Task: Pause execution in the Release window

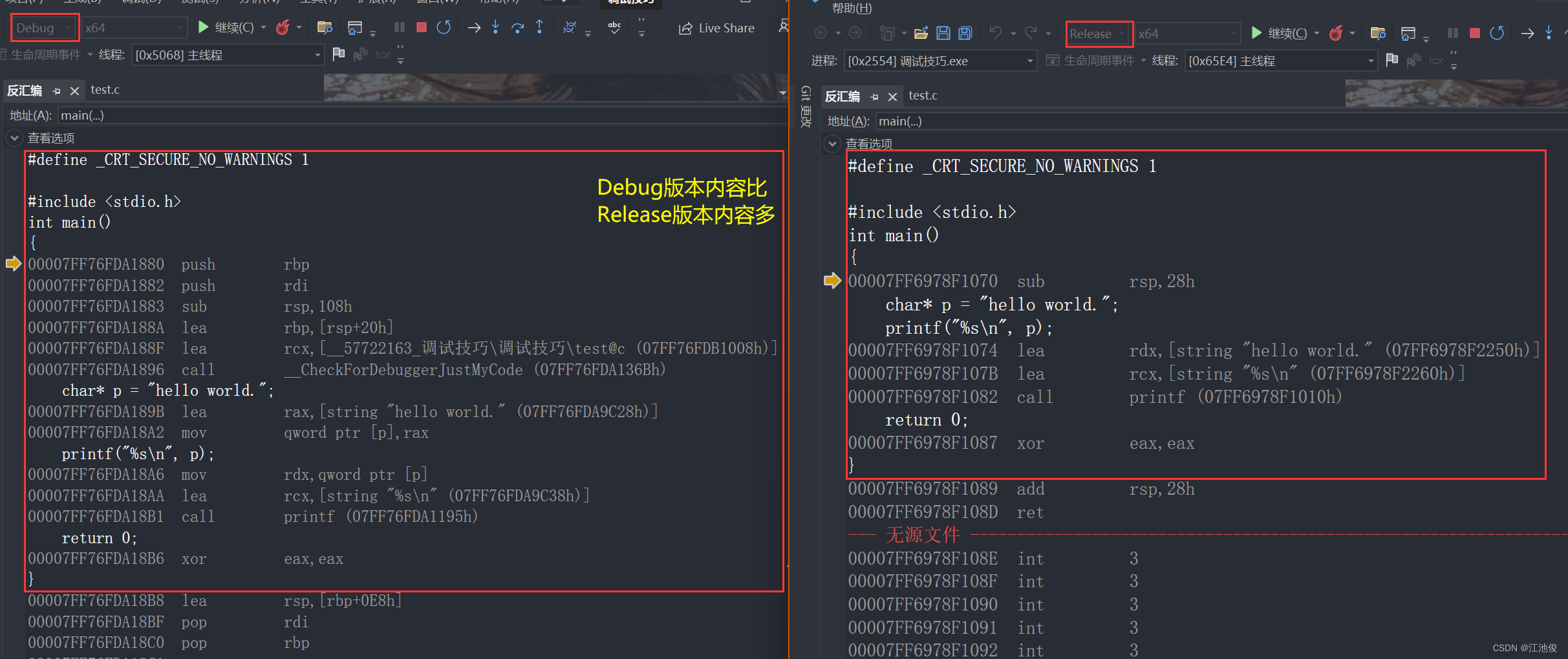Action: (1452, 33)
